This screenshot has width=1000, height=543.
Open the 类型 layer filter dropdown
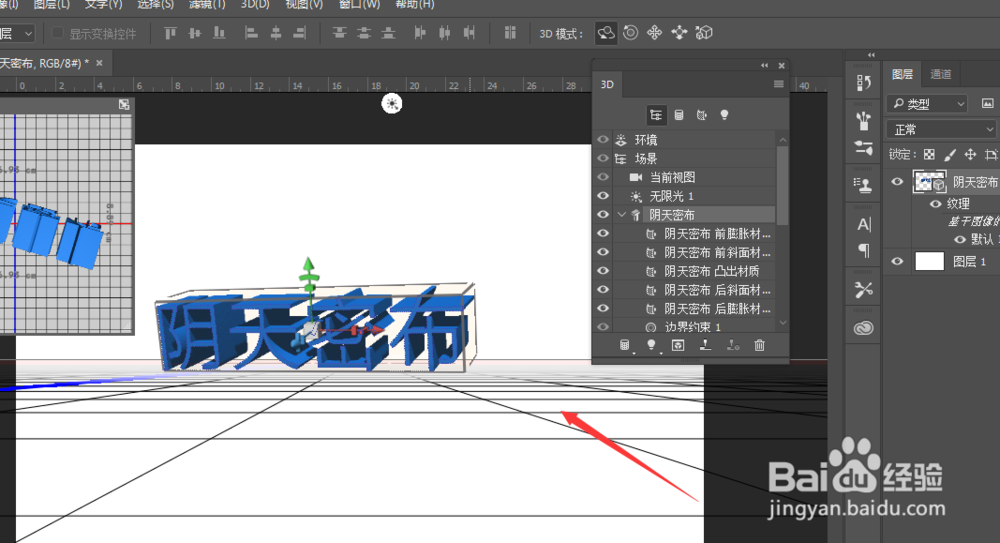[927, 103]
